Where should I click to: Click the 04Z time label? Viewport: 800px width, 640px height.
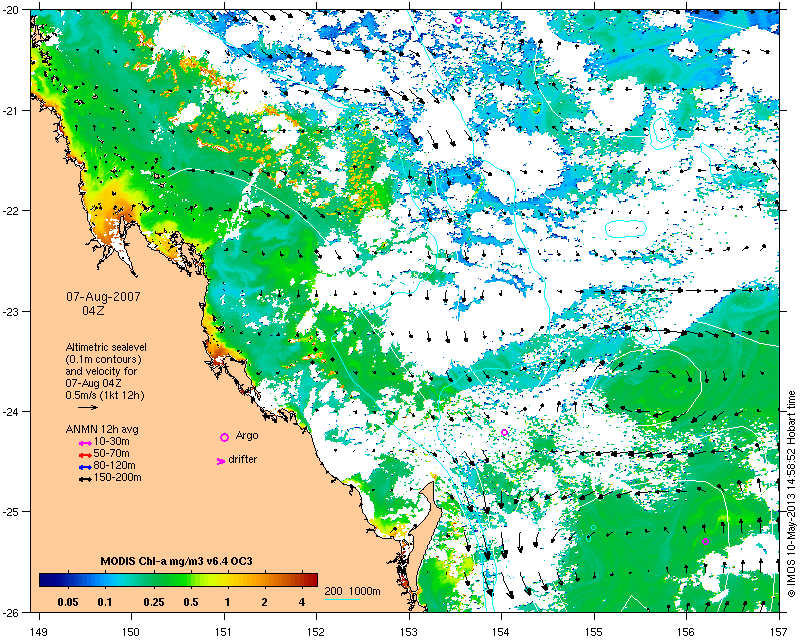click(x=93, y=310)
